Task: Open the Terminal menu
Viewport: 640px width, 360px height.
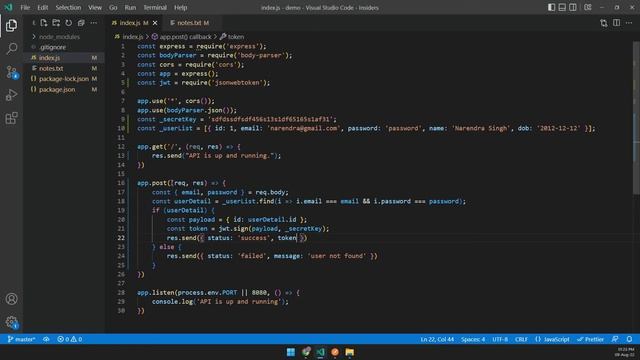Action: tap(155, 7)
